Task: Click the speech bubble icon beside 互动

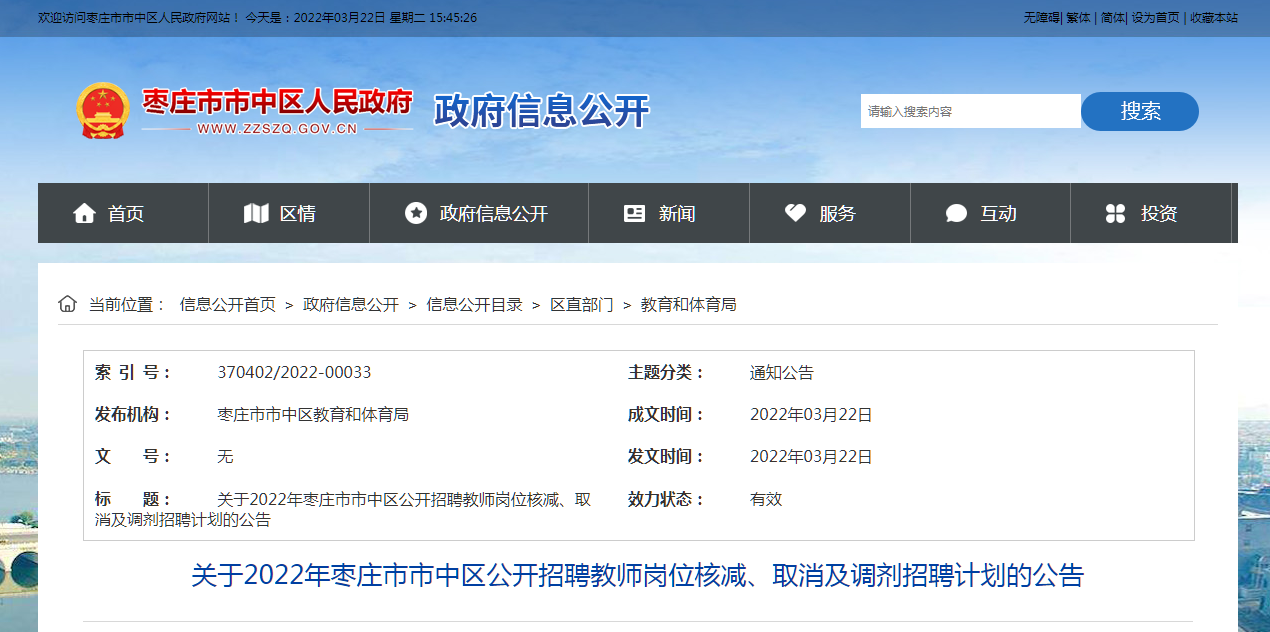Action: click(x=956, y=213)
